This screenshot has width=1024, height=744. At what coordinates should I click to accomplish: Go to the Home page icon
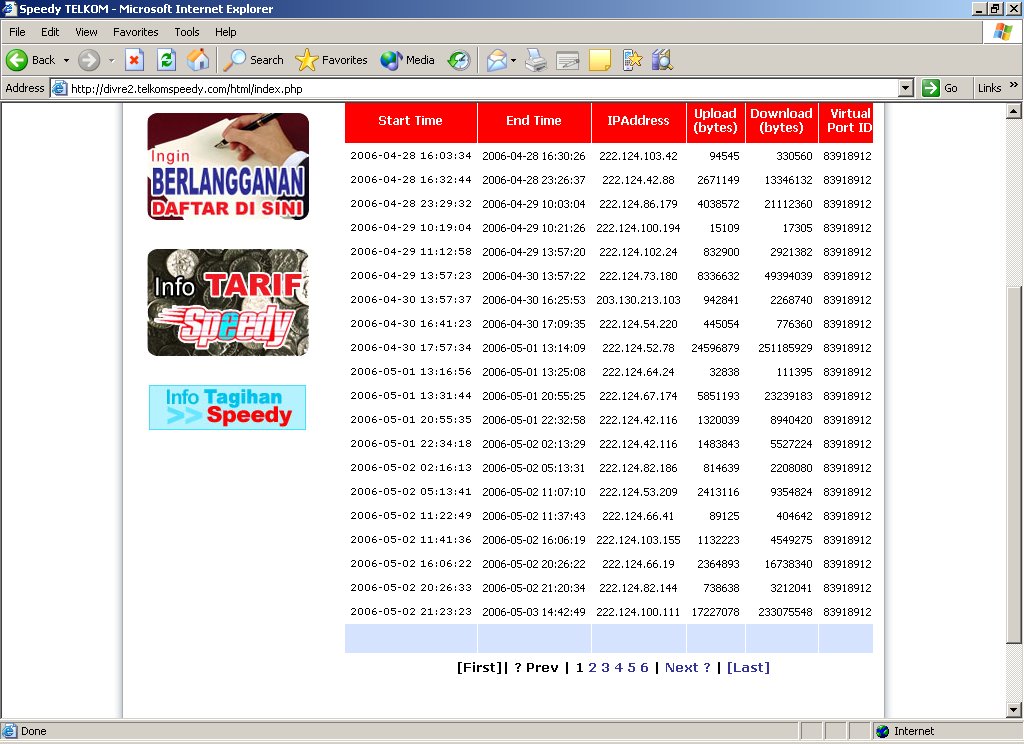click(x=198, y=60)
